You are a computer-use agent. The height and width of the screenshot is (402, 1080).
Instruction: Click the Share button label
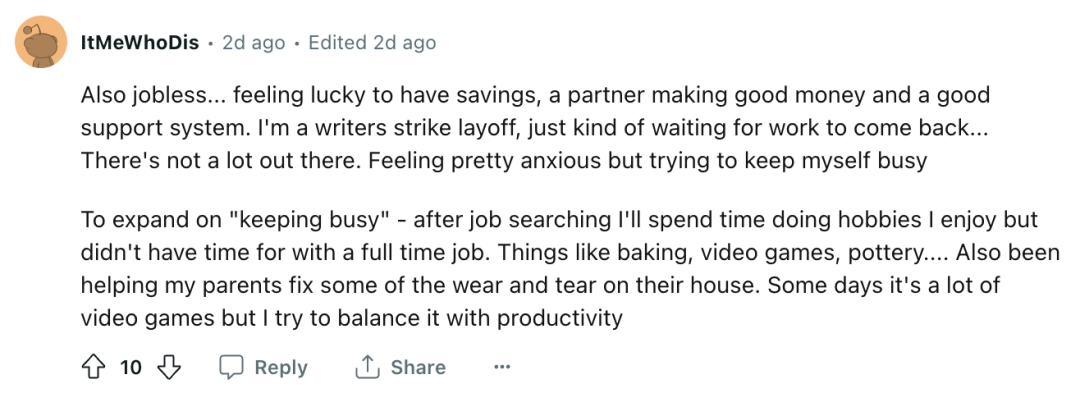pos(418,368)
